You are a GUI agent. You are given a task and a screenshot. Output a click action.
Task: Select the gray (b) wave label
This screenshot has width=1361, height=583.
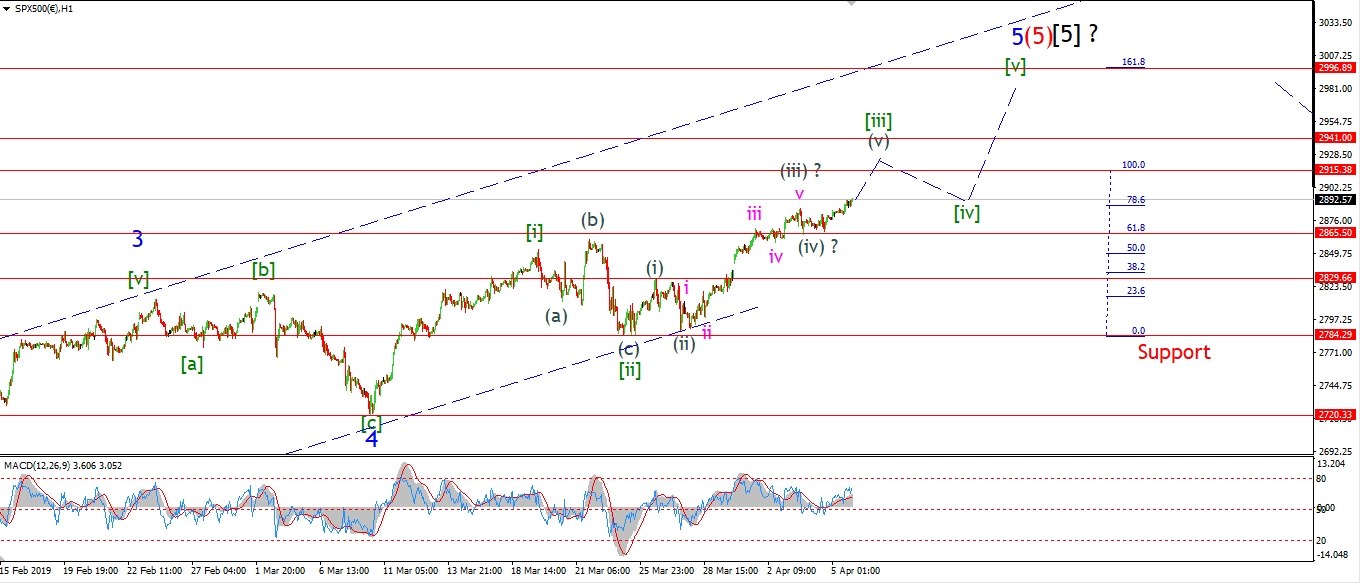594,220
